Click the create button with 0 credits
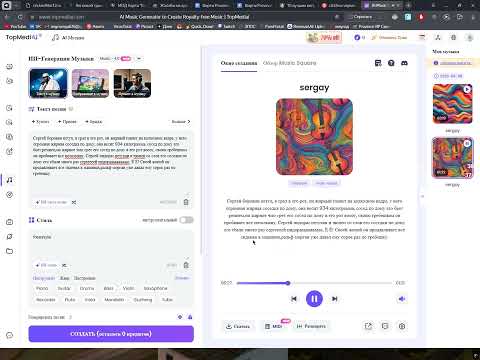This screenshot has height=360, width=480. (111, 334)
